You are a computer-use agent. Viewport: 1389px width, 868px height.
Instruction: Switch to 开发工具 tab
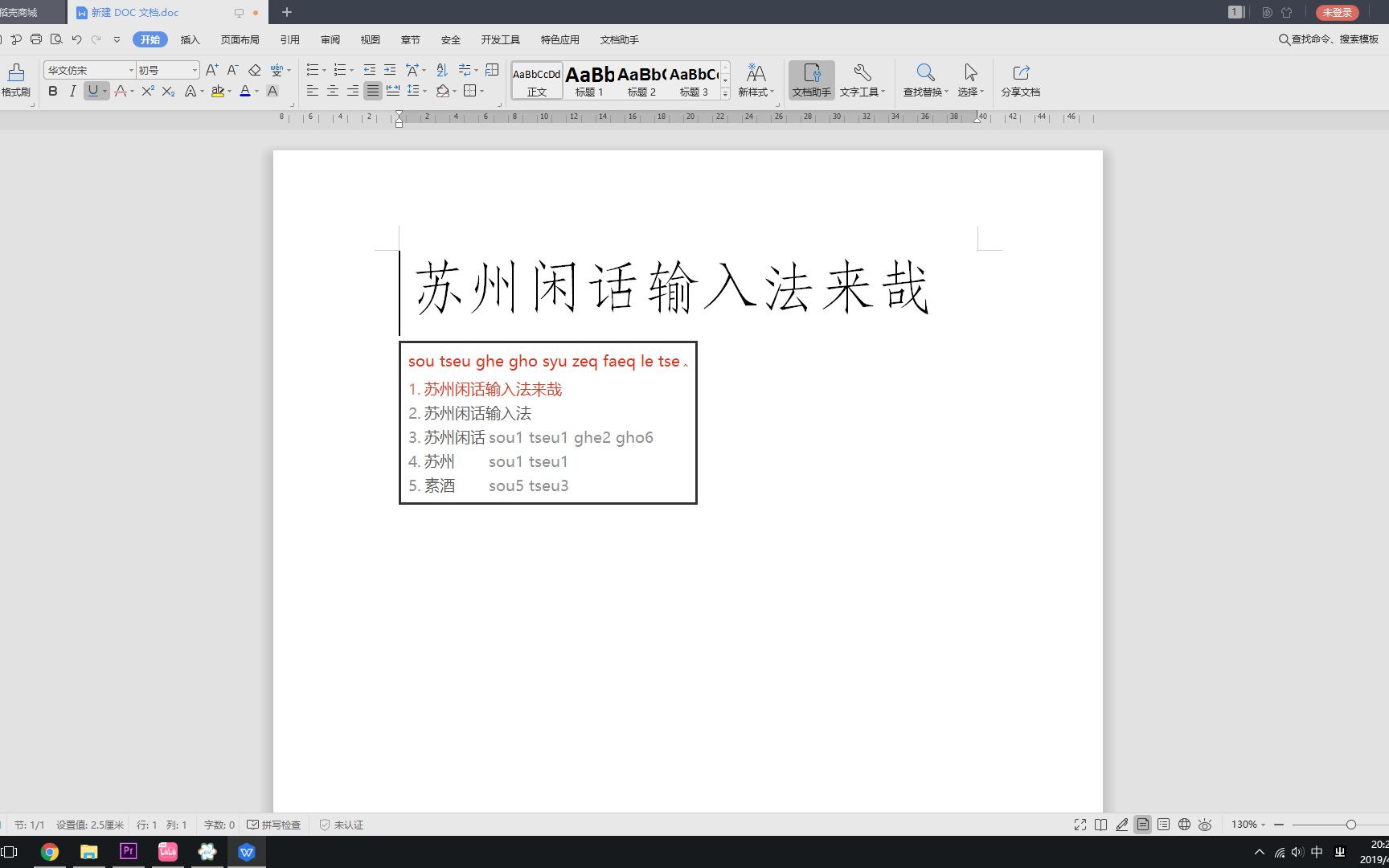(x=501, y=39)
